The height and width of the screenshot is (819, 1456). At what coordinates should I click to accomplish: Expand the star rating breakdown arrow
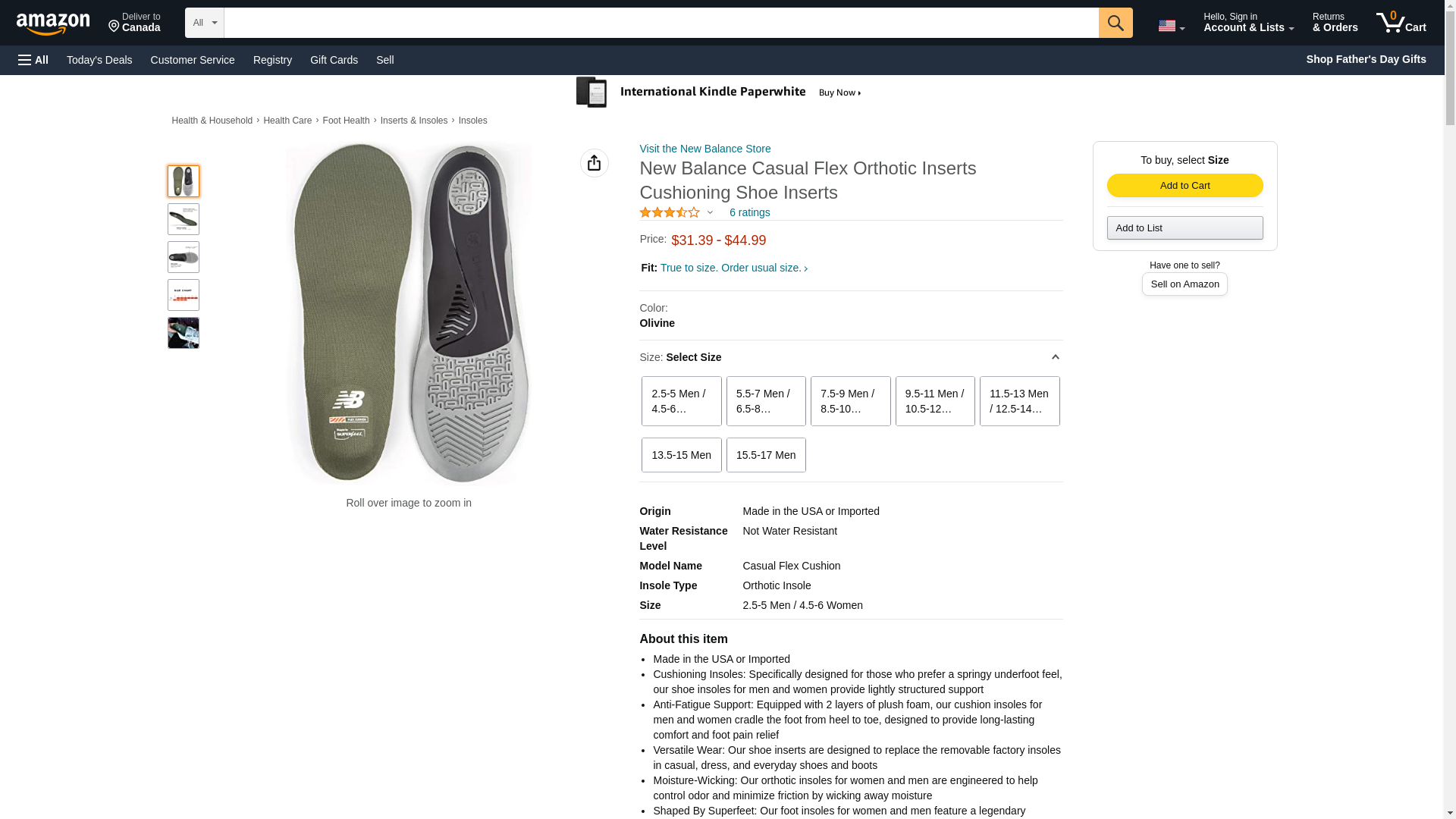coord(710,213)
